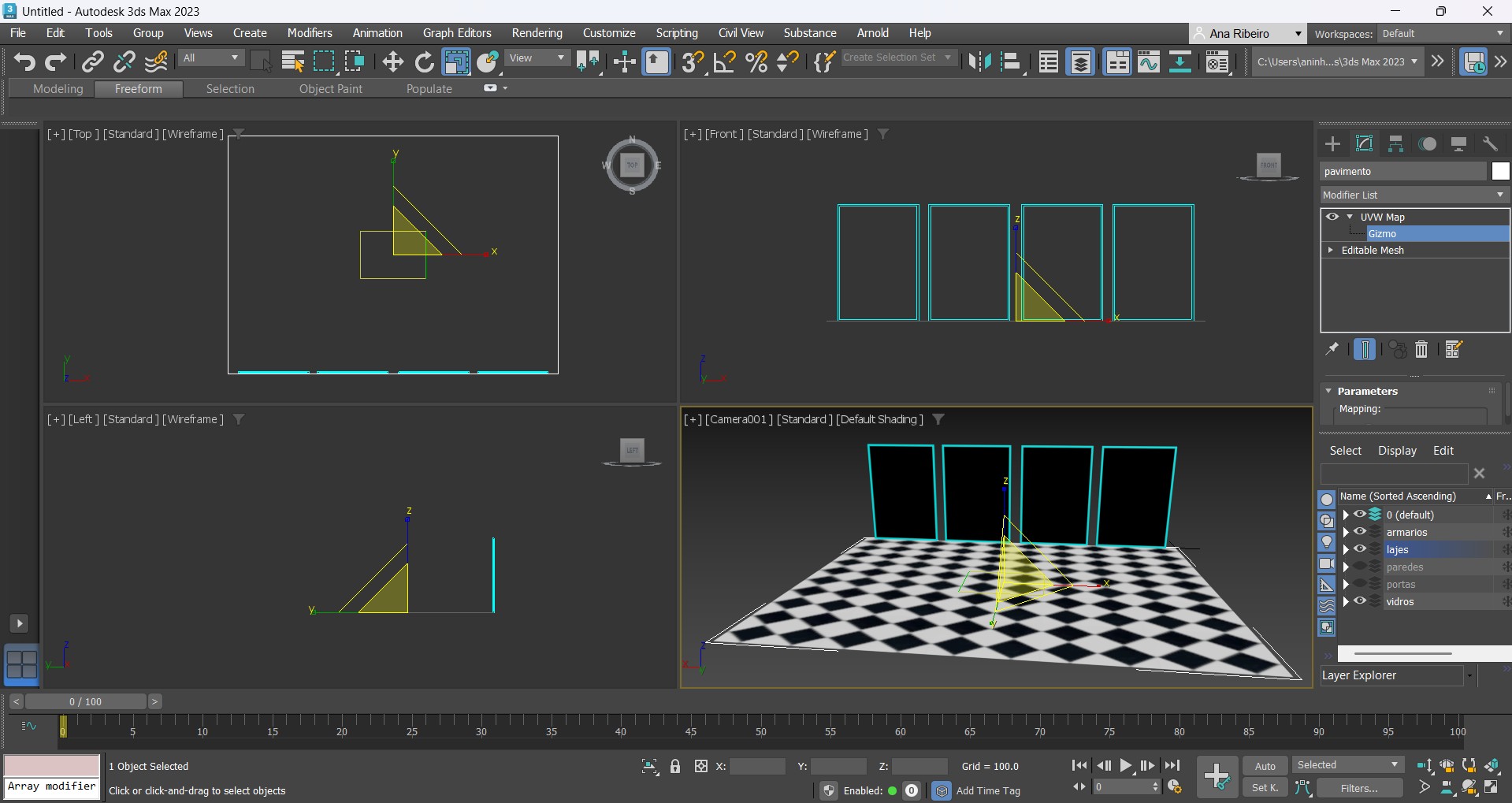1512x803 pixels.
Task: Open the Modifier List dropdown
Action: point(1414,195)
